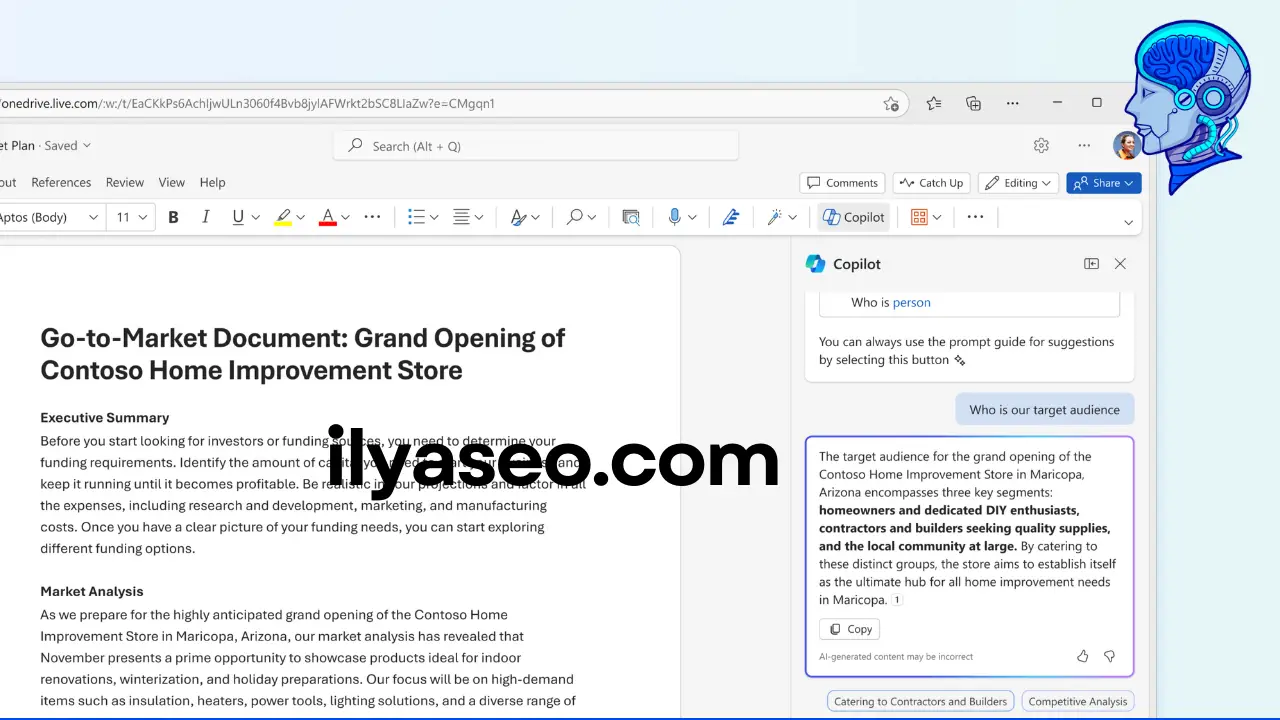
Task: Apply underline formatting
Action: (238, 217)
